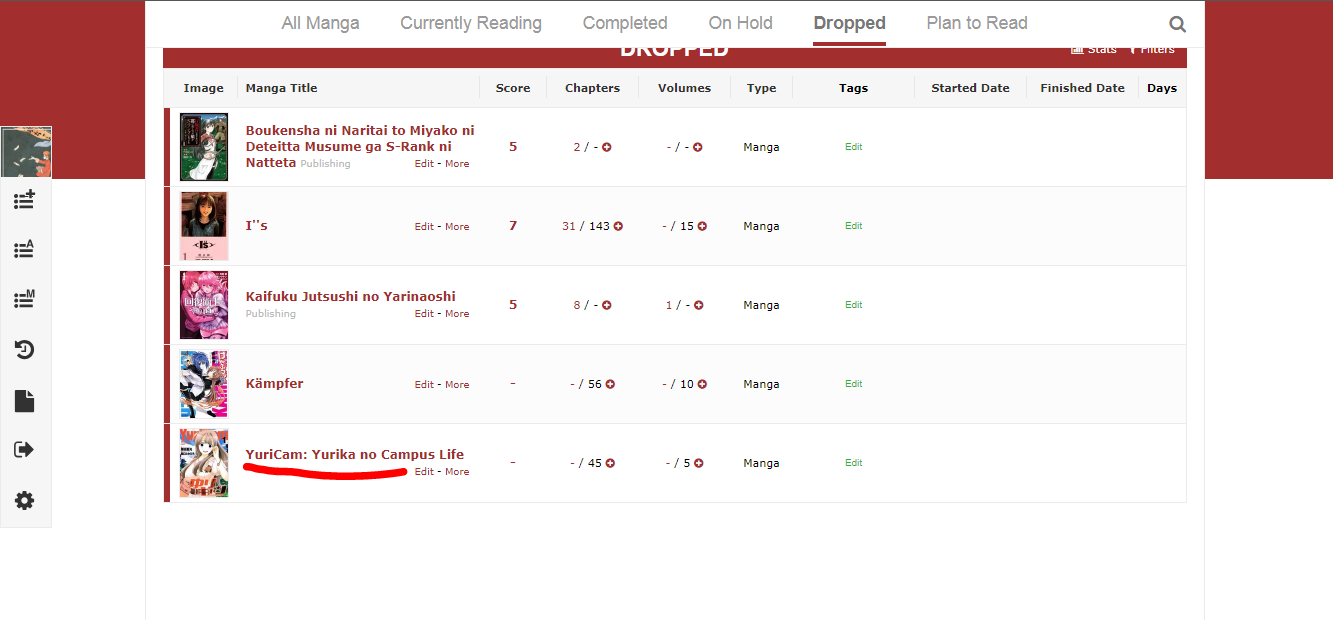Open Boukensha ni Naritai manga title link
Viewport: 1333px width, 620px height.
[x=360, y=146]
